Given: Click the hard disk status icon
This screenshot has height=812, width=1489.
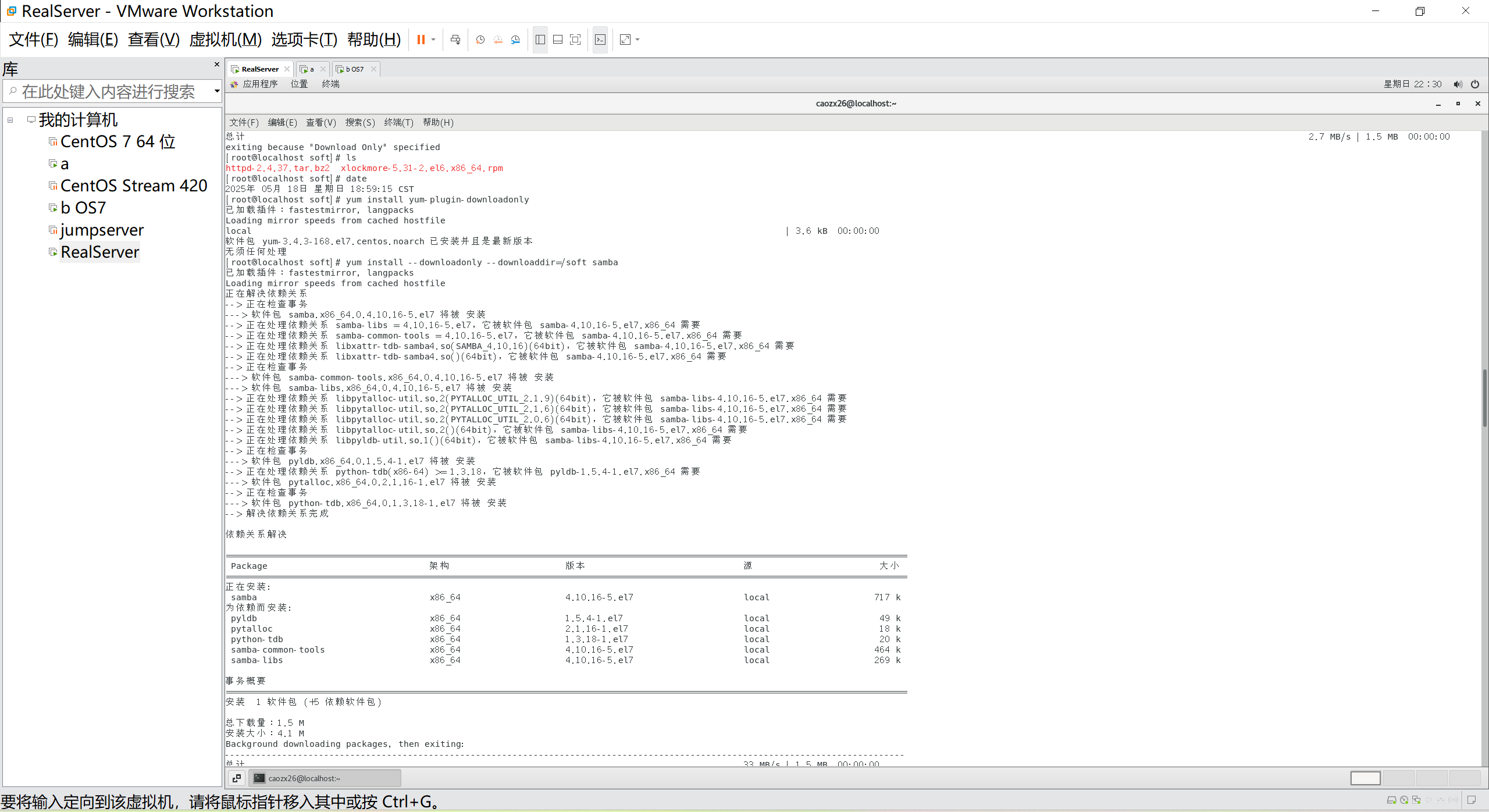Looking at the screenshot, I should click(1391, 800).
